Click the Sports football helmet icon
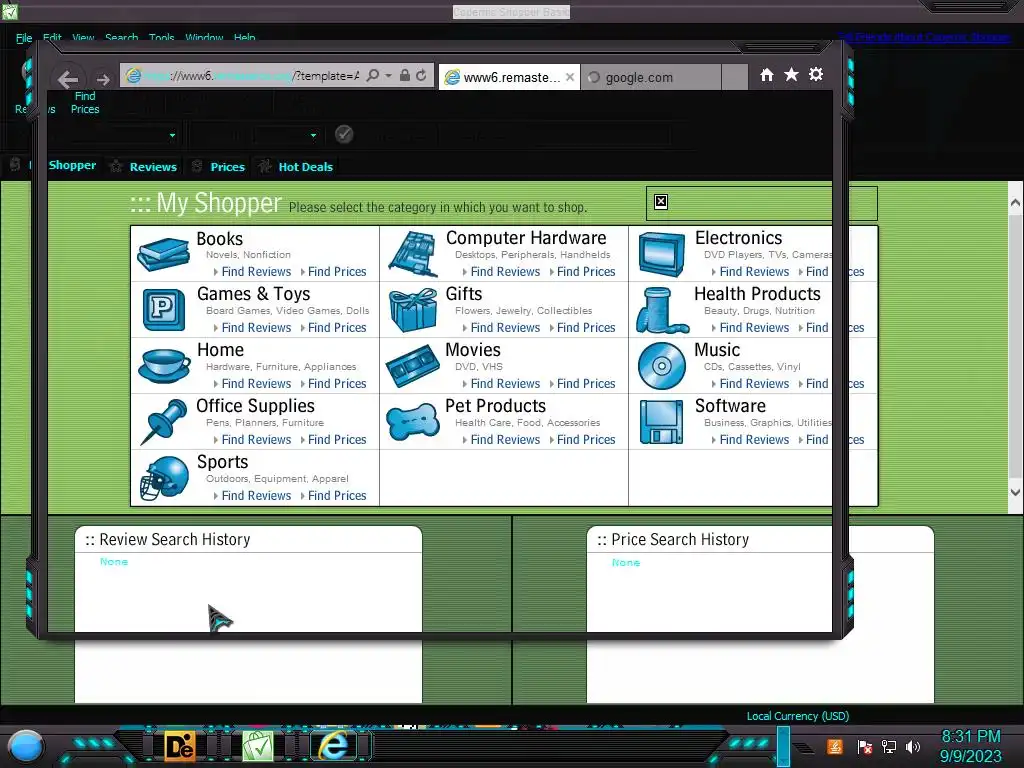The height and width of the screenshot is (768, 1024). point(163,478)
